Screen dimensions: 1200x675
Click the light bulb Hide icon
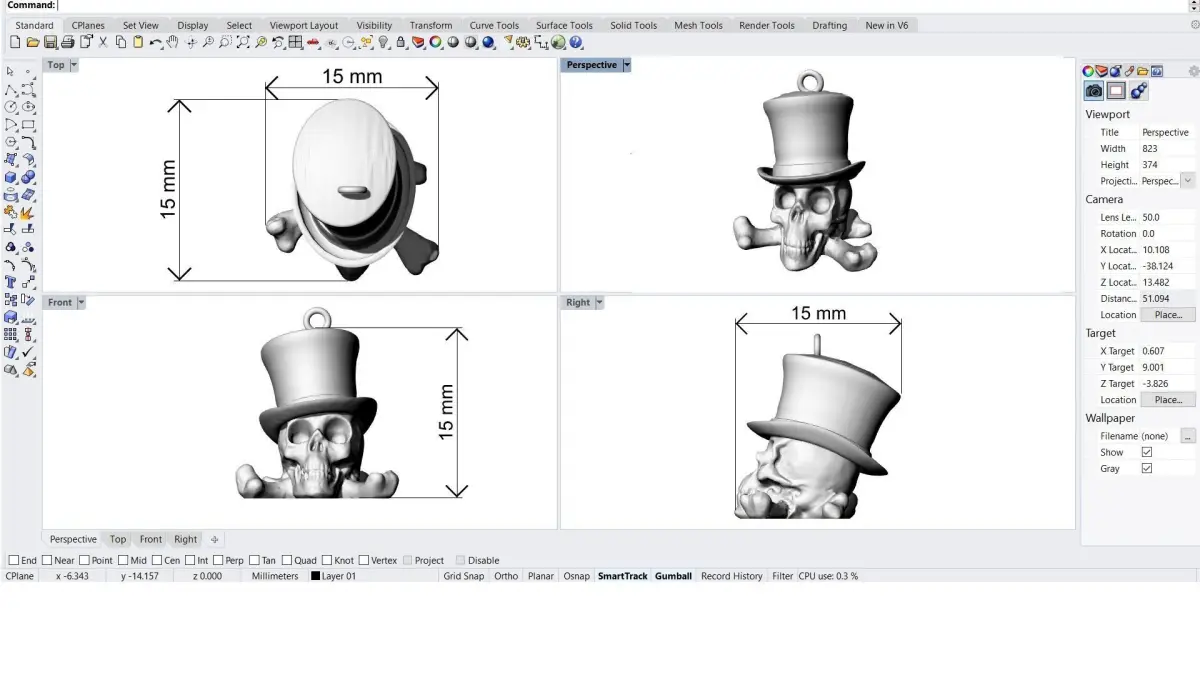(383, 42)
